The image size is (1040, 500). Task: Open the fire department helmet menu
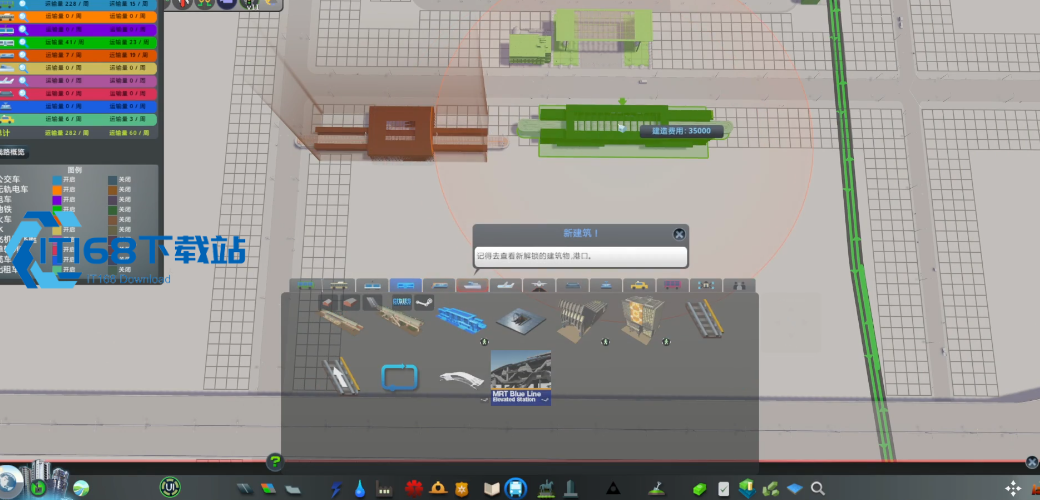[x=438, y=489]
